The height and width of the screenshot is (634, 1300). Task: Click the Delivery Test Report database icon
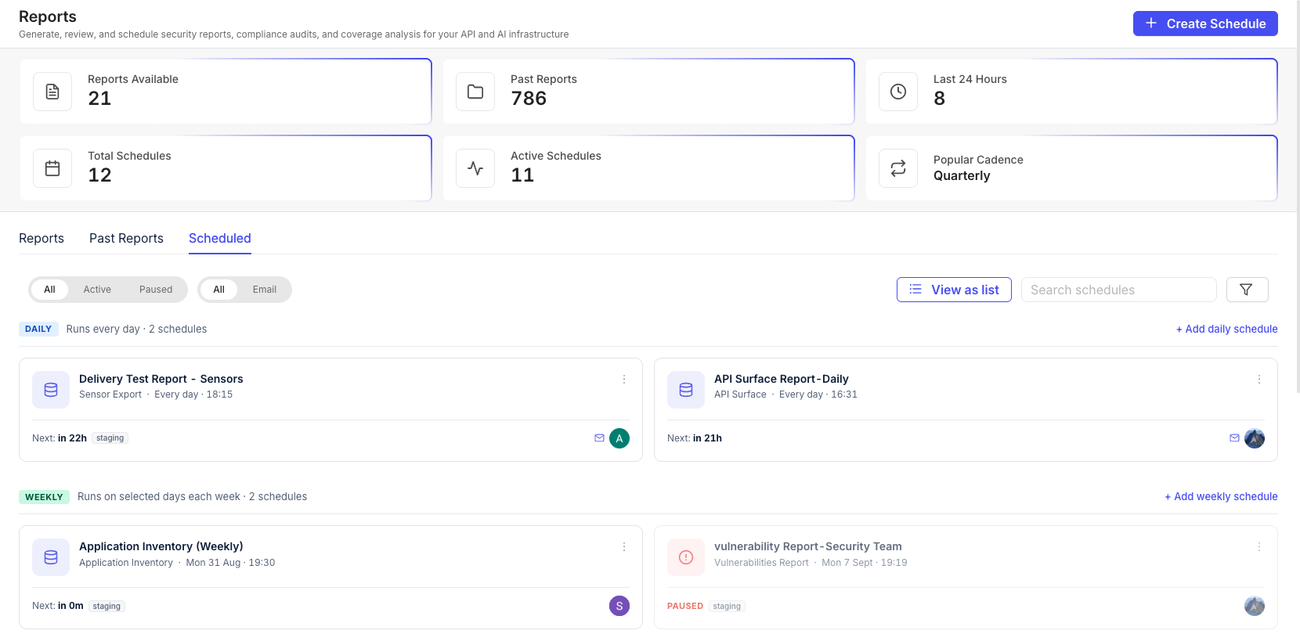tap(51, 390)
